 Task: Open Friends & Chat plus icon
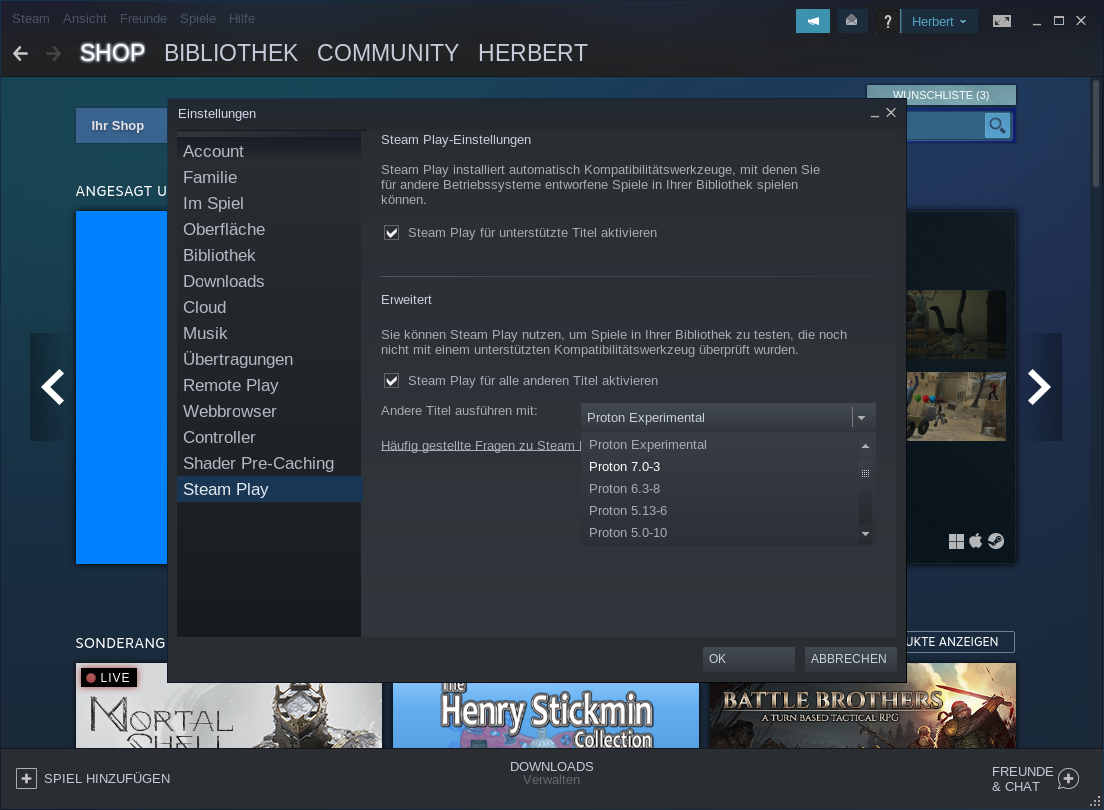point(1068,778)
